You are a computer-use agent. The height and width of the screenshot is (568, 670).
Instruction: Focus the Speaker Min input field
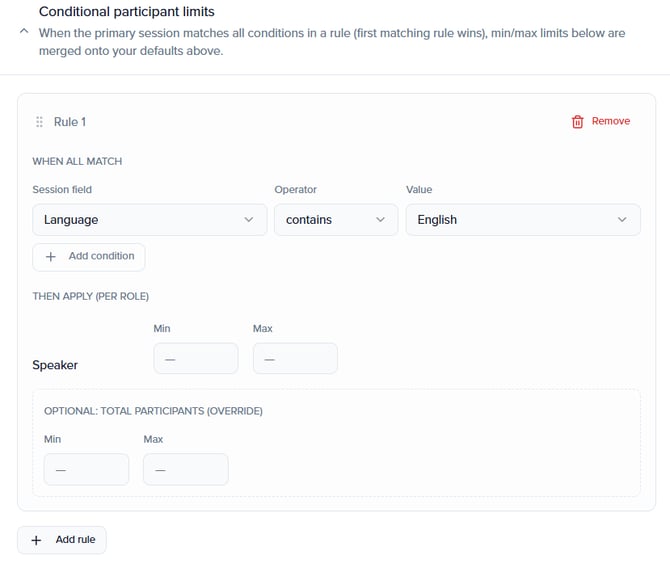coord(196,358)
